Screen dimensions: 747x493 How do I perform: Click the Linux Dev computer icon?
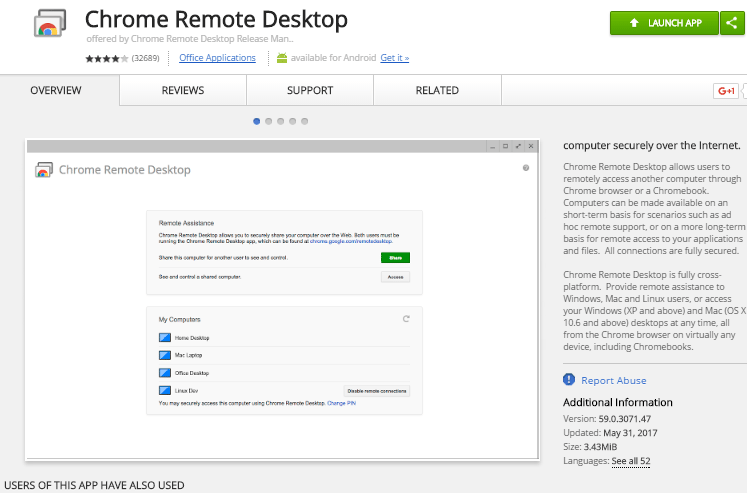click(165, 391)
